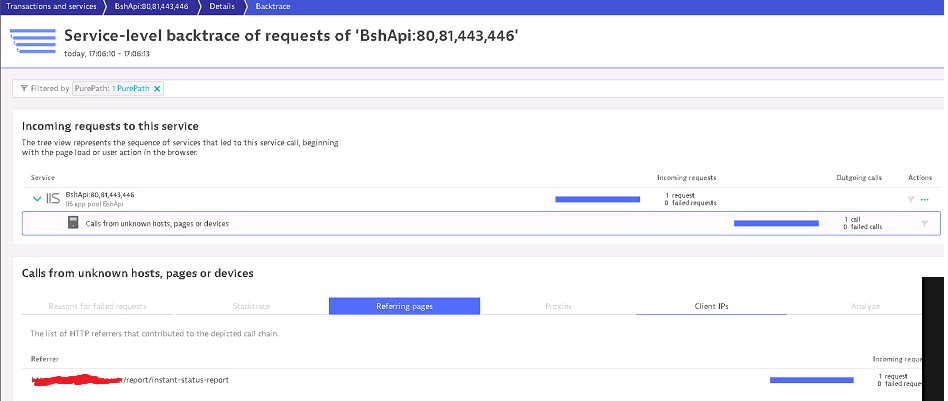The image size is (948, 401).
Task: Click the 1 PurePath filter link
Action: [x=129, y=89]
